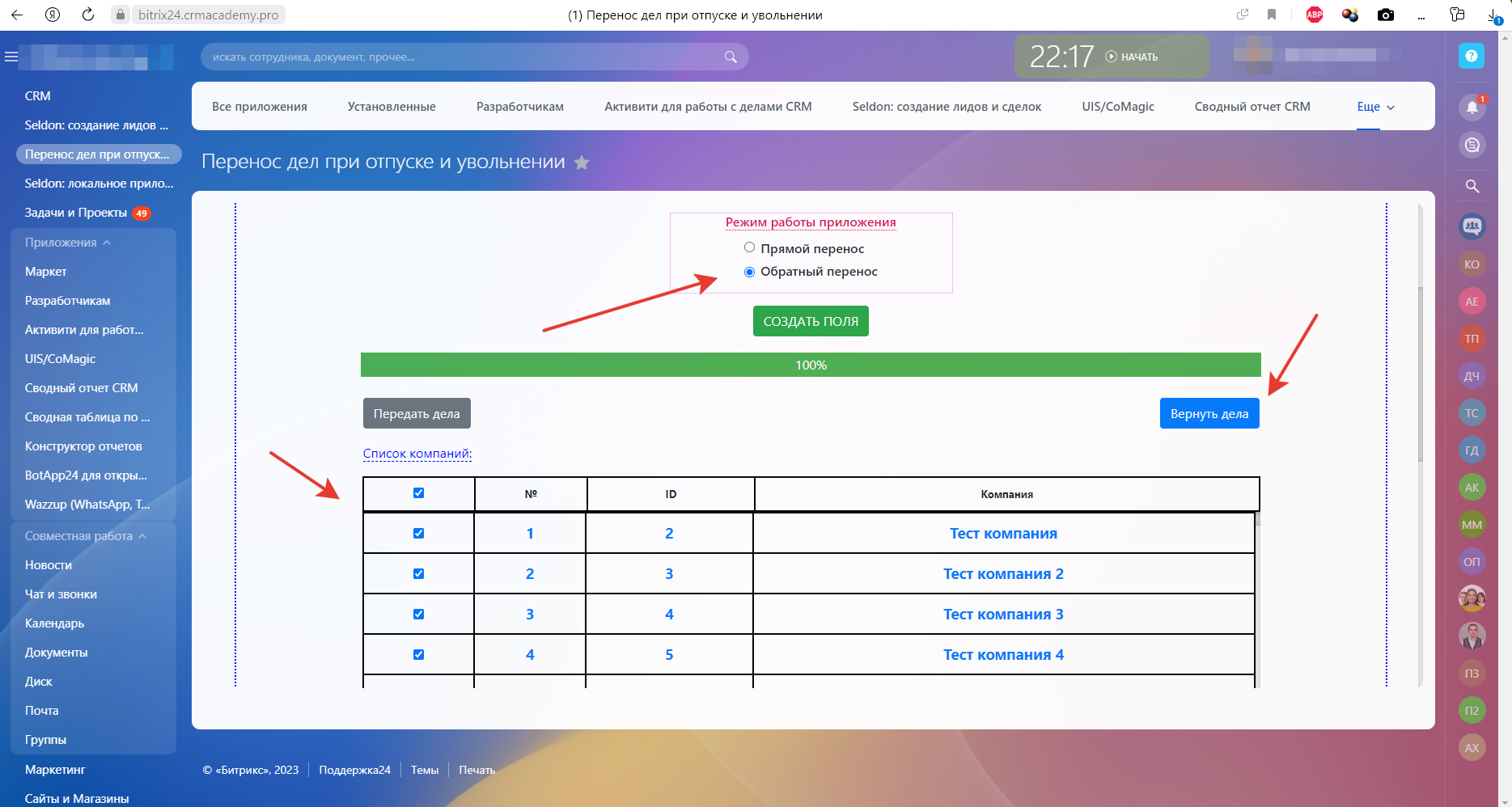Open chat with ТС avatar
The width and height of the screenshot is (1512, 807).
(x=1472, y=413)
